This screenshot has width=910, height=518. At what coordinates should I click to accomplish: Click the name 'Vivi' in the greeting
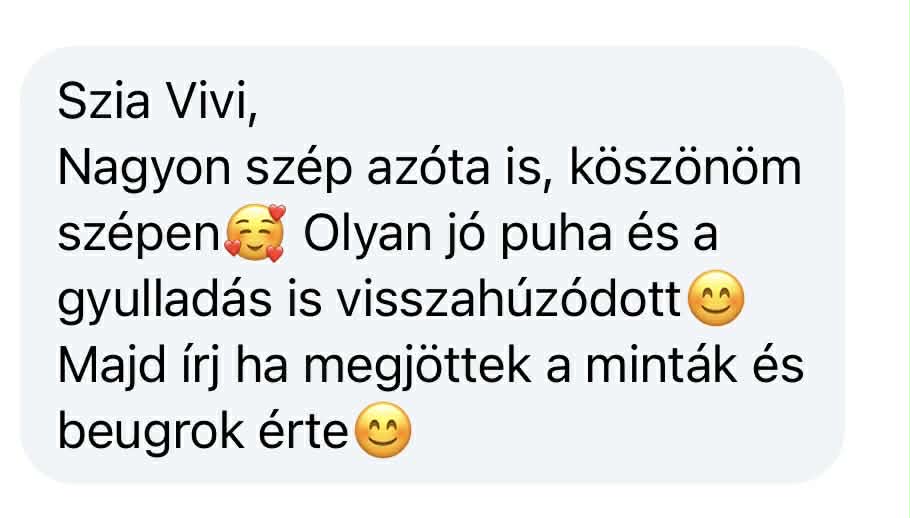pyautogui.click(x=211, y=102)
